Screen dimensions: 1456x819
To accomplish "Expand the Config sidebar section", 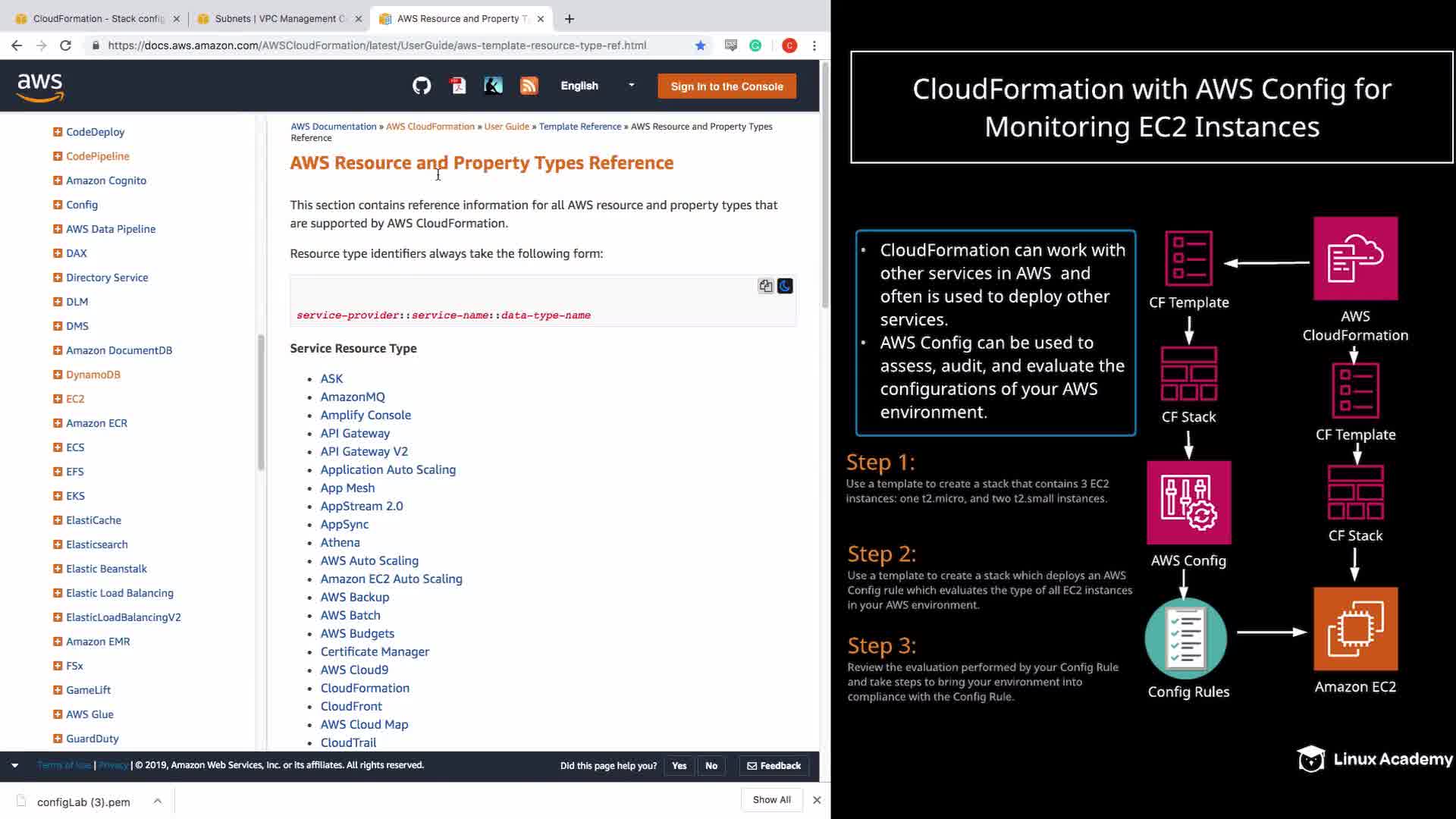I will pyautogui.click(x=58, y=205).
